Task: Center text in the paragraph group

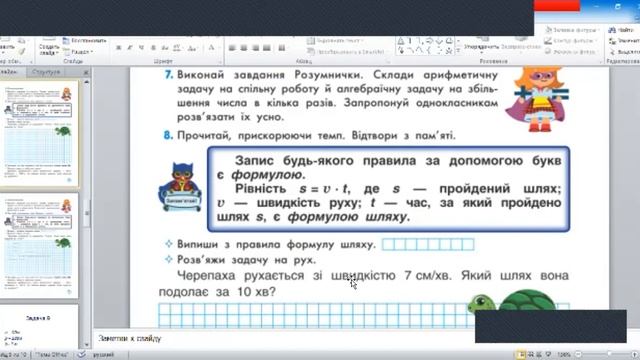Action: (x=244, y=48)
